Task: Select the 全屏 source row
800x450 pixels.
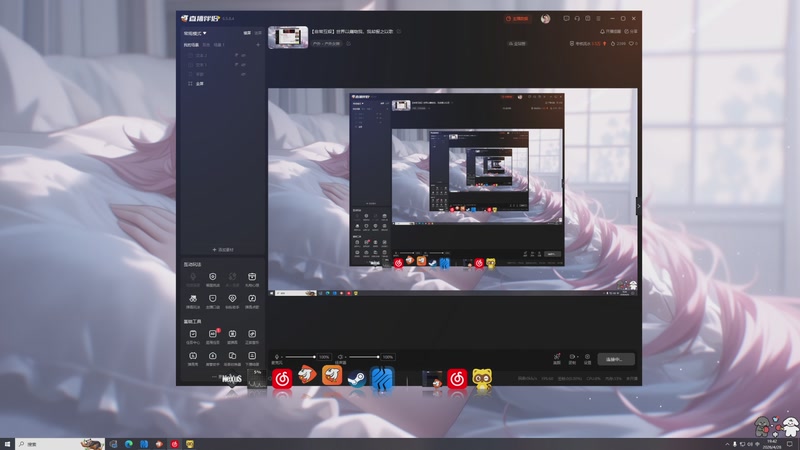Action: 223,84
